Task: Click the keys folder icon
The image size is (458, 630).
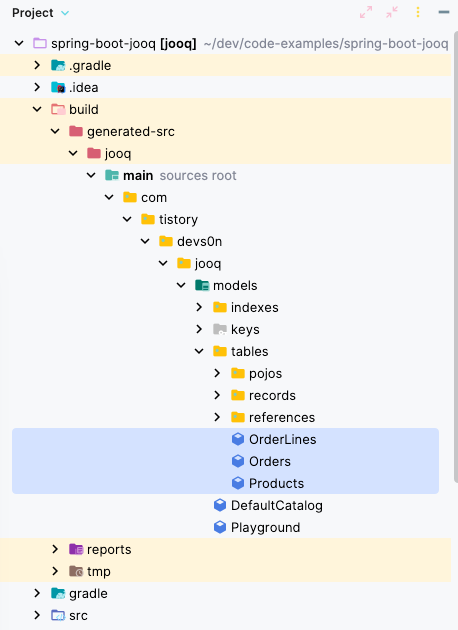Action: 220,329
